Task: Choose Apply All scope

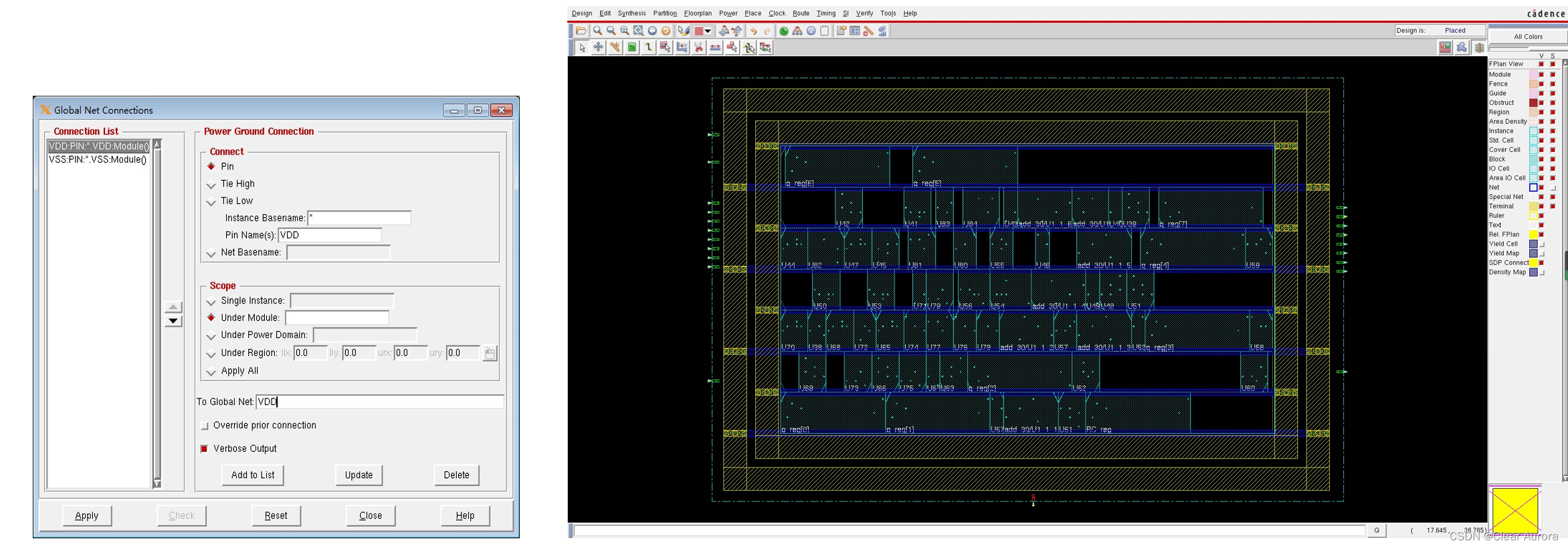Action: click(x=211, y=372)
